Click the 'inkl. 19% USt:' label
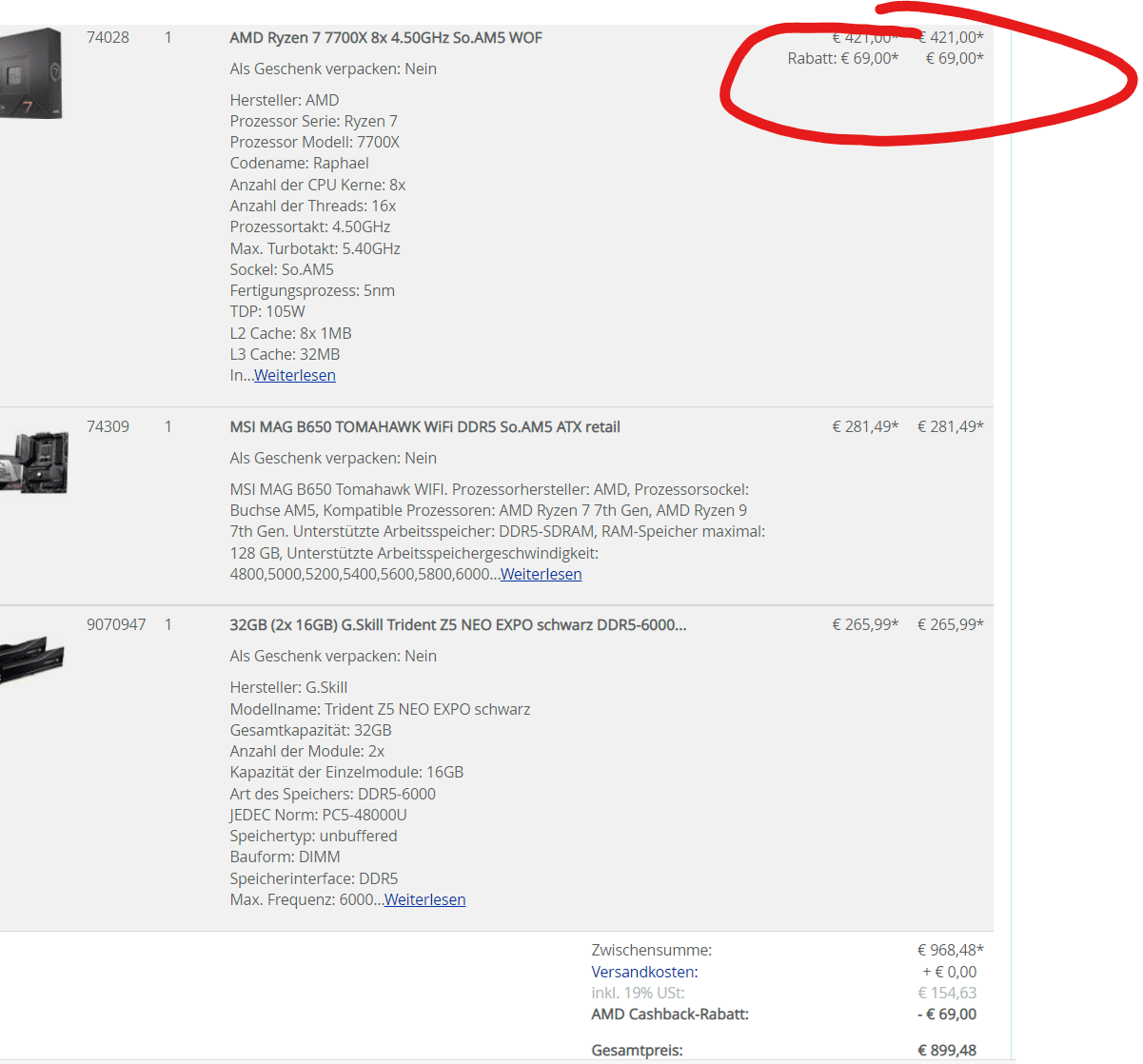Viewport: 1143px width, 1064px height. click(x=638, y=993)
